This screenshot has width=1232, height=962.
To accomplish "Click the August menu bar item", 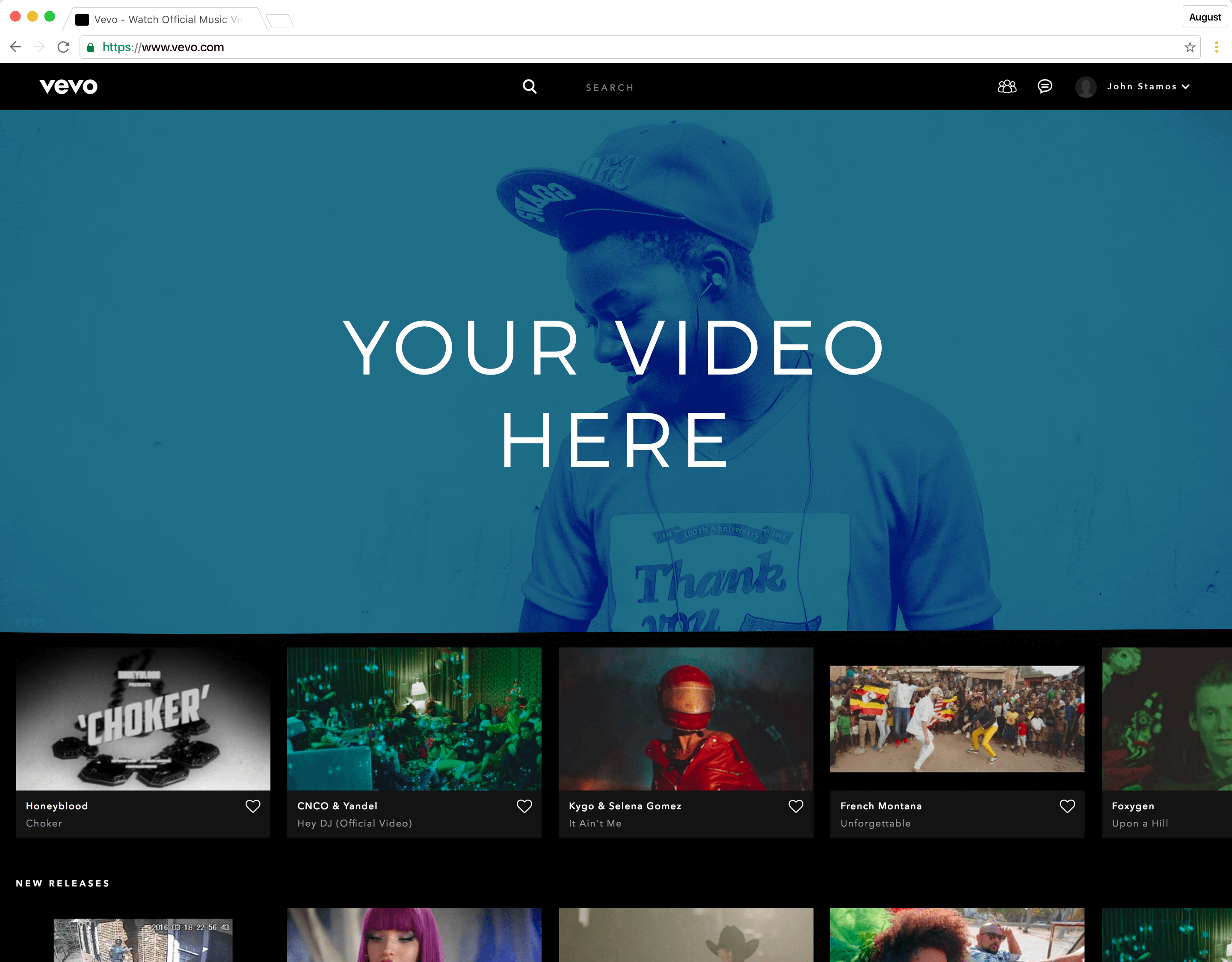I will click(1204, 16).
